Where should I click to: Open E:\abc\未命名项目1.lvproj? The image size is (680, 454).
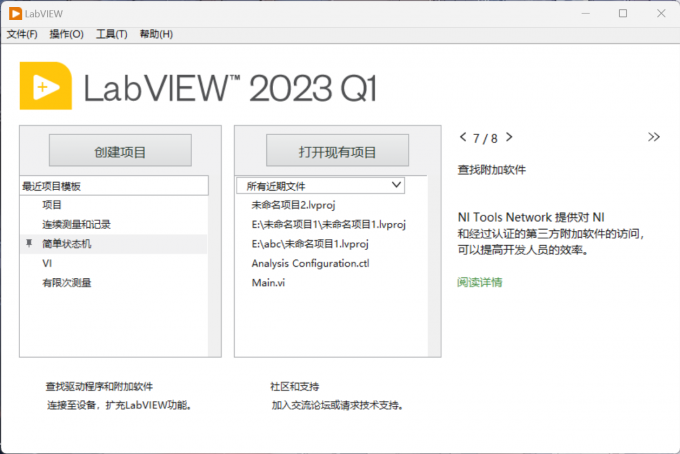pyautogui.click(x=310, y=244)
